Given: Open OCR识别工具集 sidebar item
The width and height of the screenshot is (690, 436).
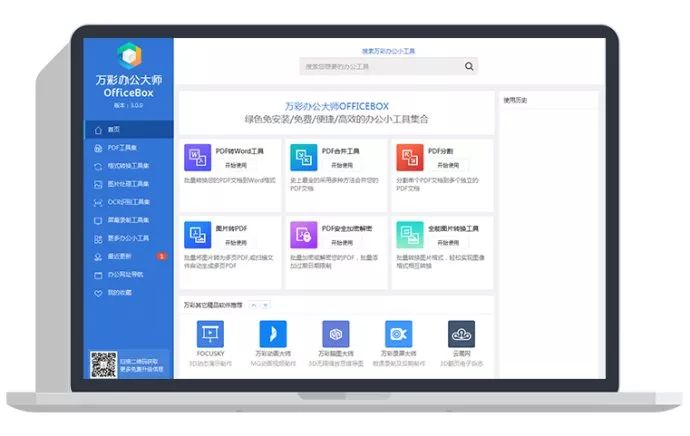Looking at the screenshot, I should point(128,202).
